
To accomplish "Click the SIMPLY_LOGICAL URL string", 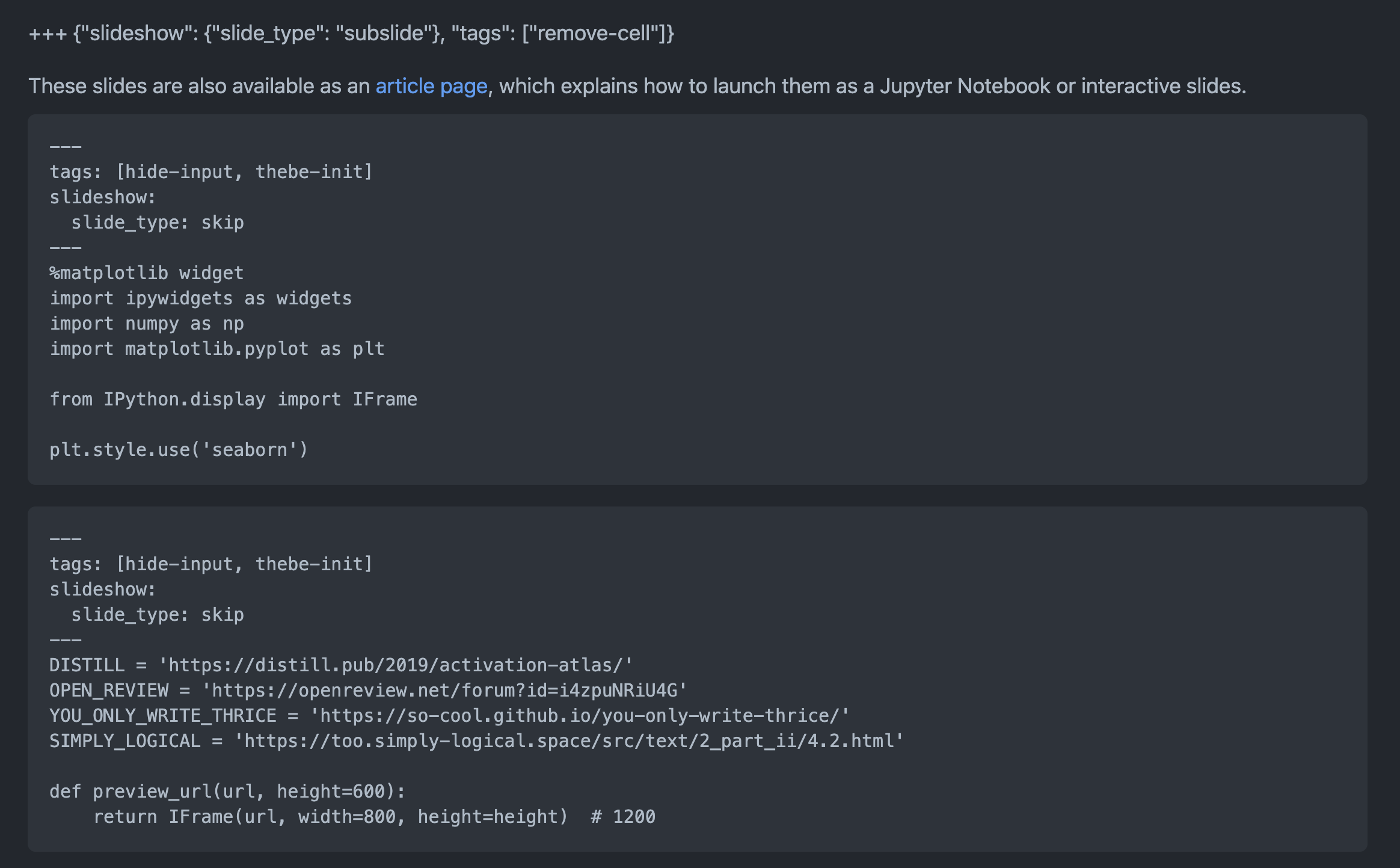I will 568,741.
